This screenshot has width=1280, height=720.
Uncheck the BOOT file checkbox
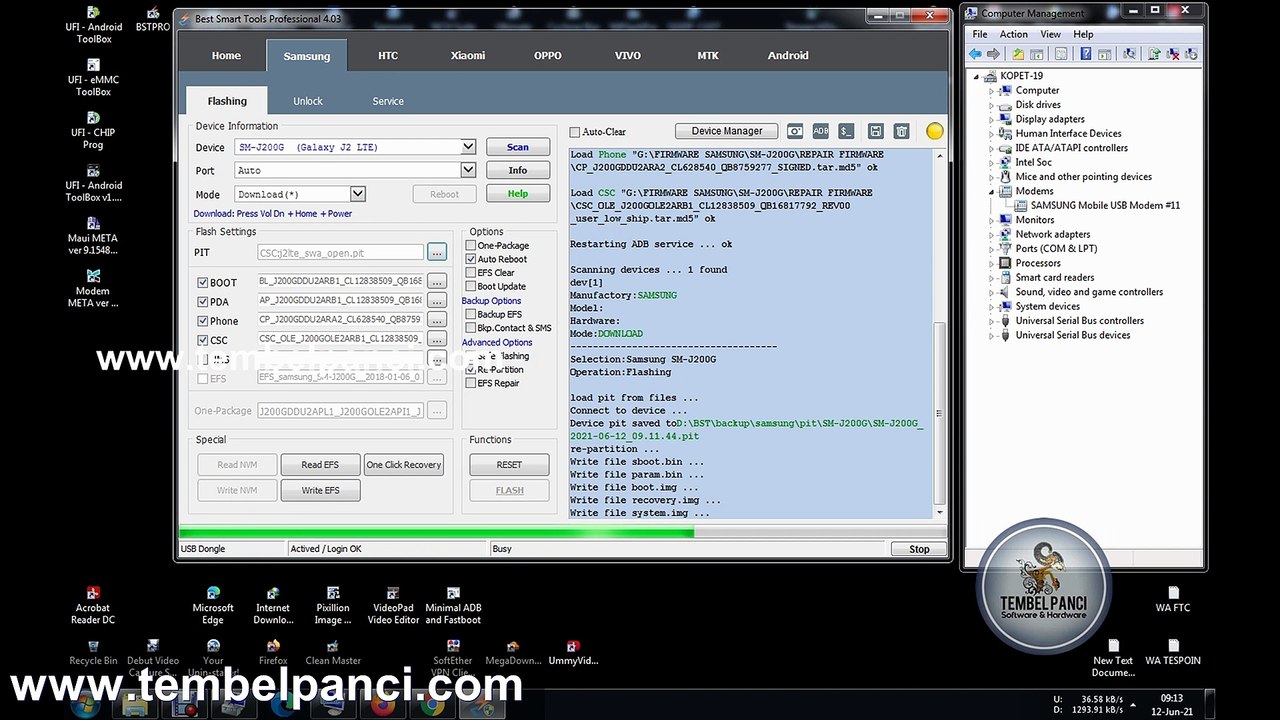click(x=203, y=283)
